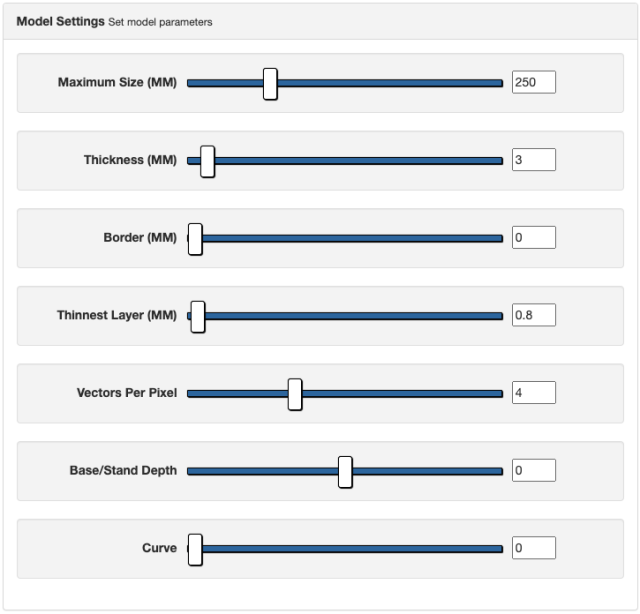Click the Curve label text
This screenshot has width=640, height=614.
(x=159, y=548)
